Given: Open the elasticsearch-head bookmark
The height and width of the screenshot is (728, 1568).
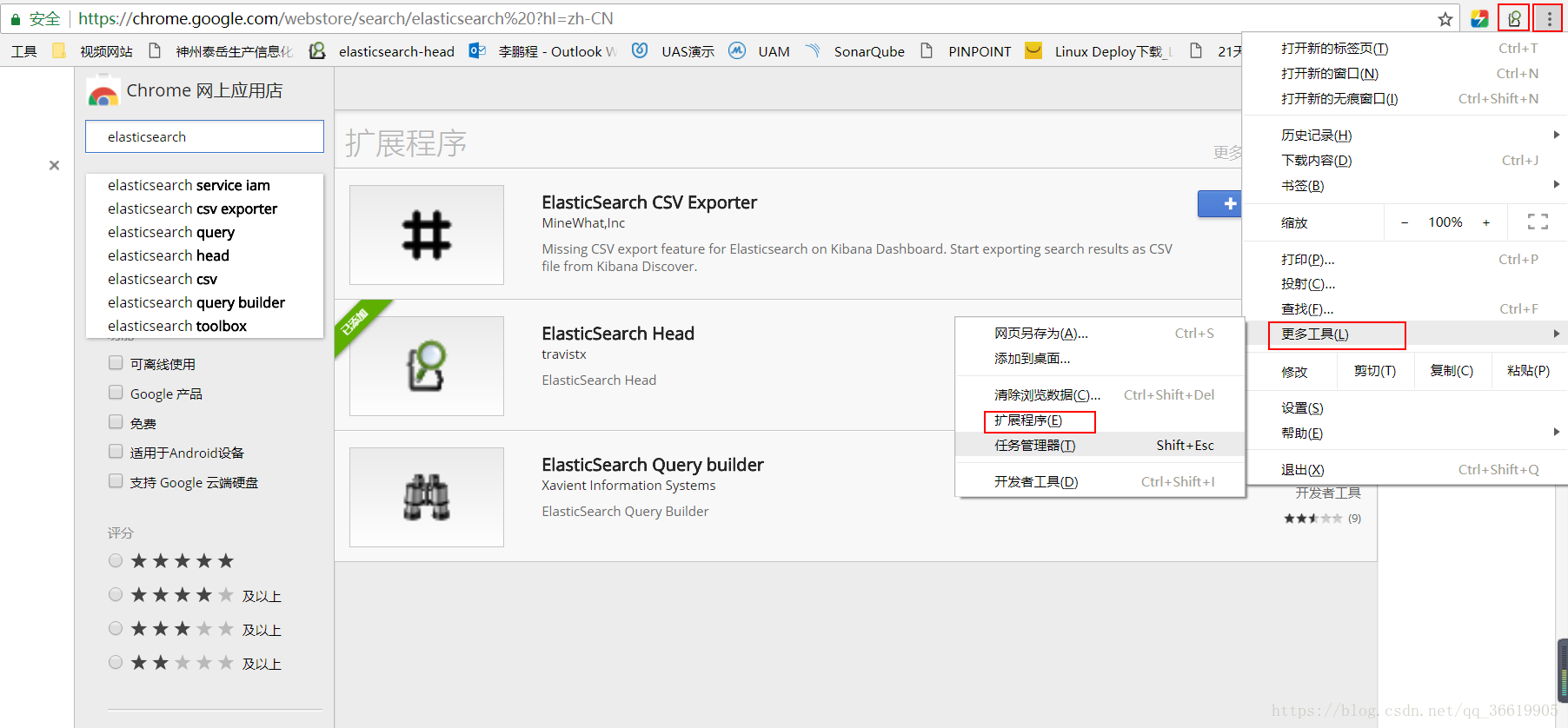Looking at the screenshot, I should (x=382, y=51).
